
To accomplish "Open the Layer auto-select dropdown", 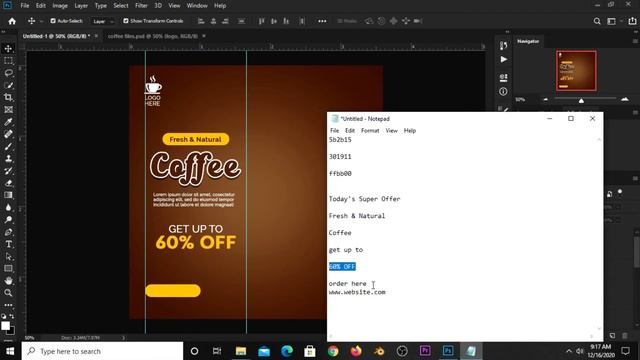I will pyautogui.click(x=102, y=21).
